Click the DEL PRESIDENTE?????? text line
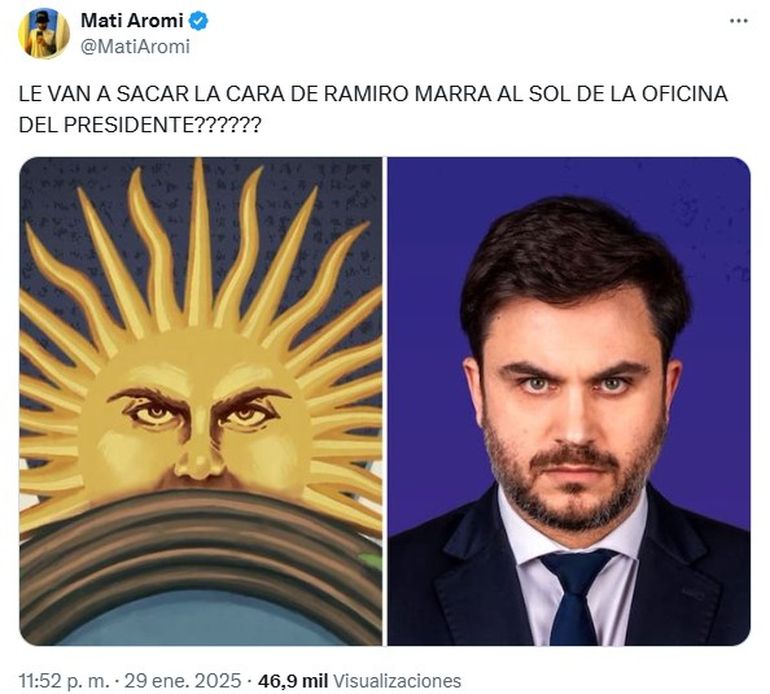Viewport: 770px width, 694px height. click(140, 125)
